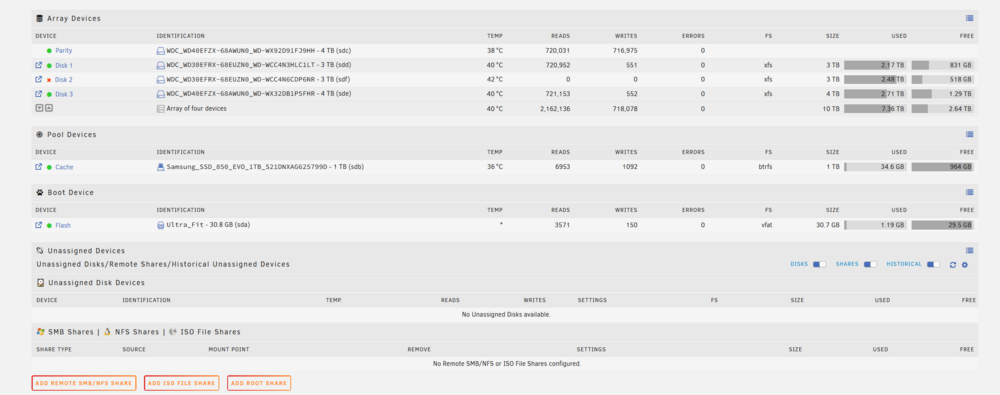Toggle the HISTORICAL switch
The height and width of the screenshot is (395, 1000).
pyautogui.click(x=933, y=264)
